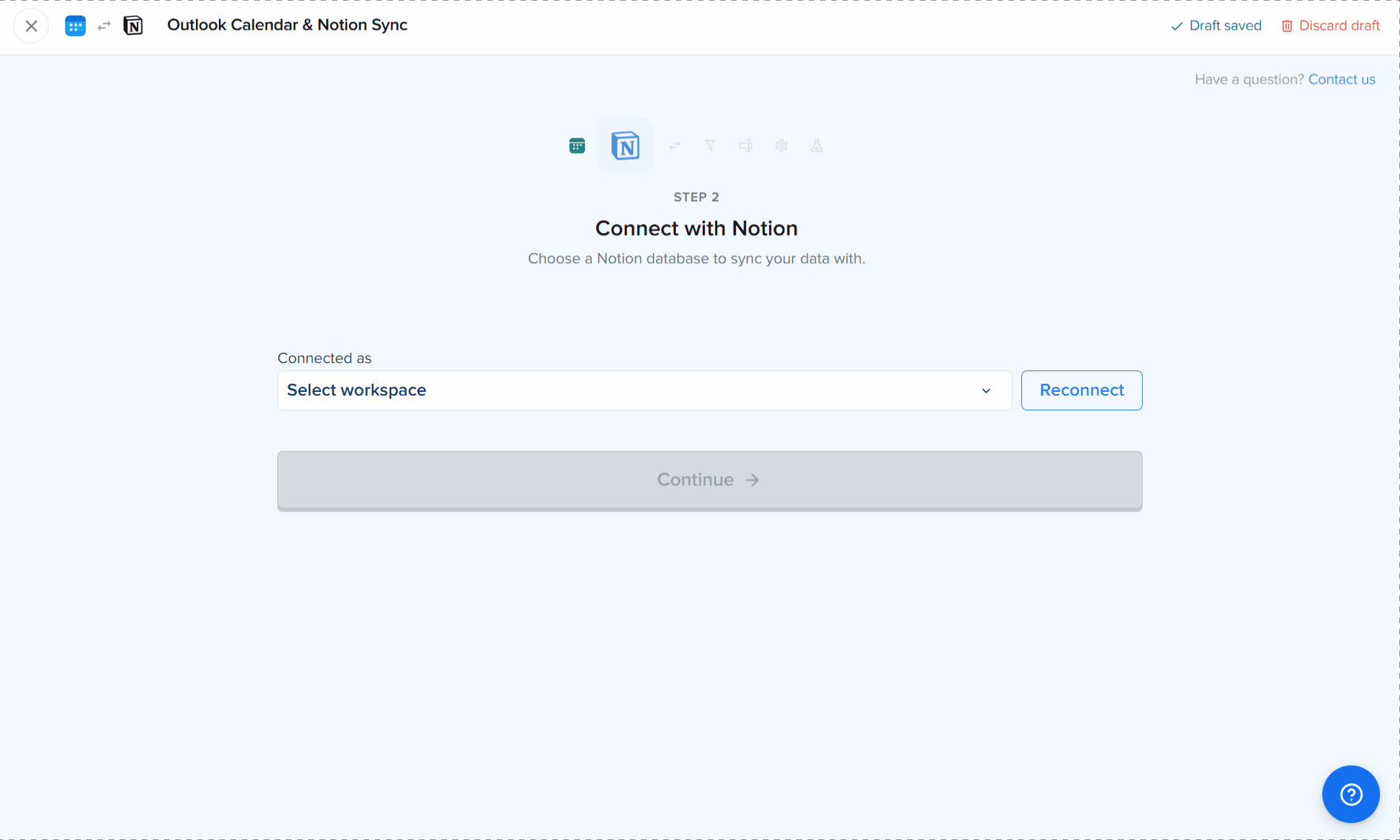Open the Select workspace dropdown
The height and width of the screenshot is (840, 1400).
click(x=644, y=390)
